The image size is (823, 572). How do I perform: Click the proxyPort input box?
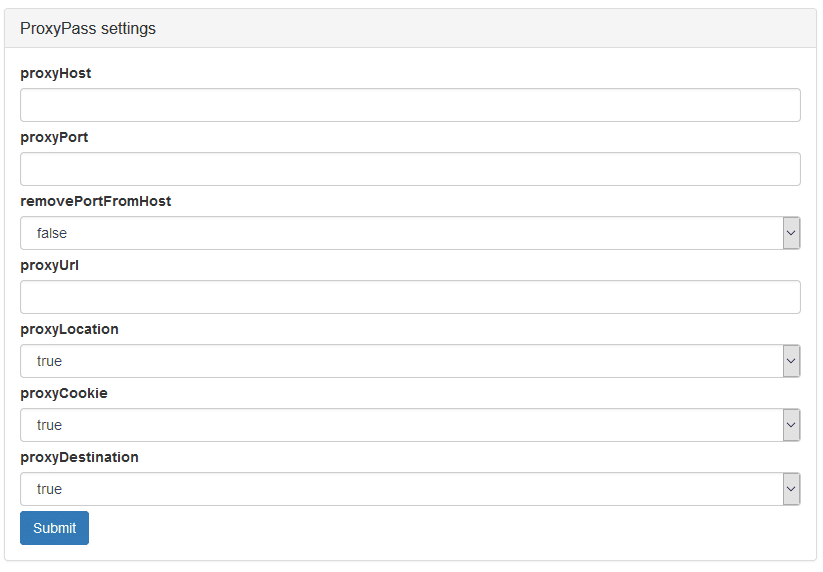tap(410, 169)
